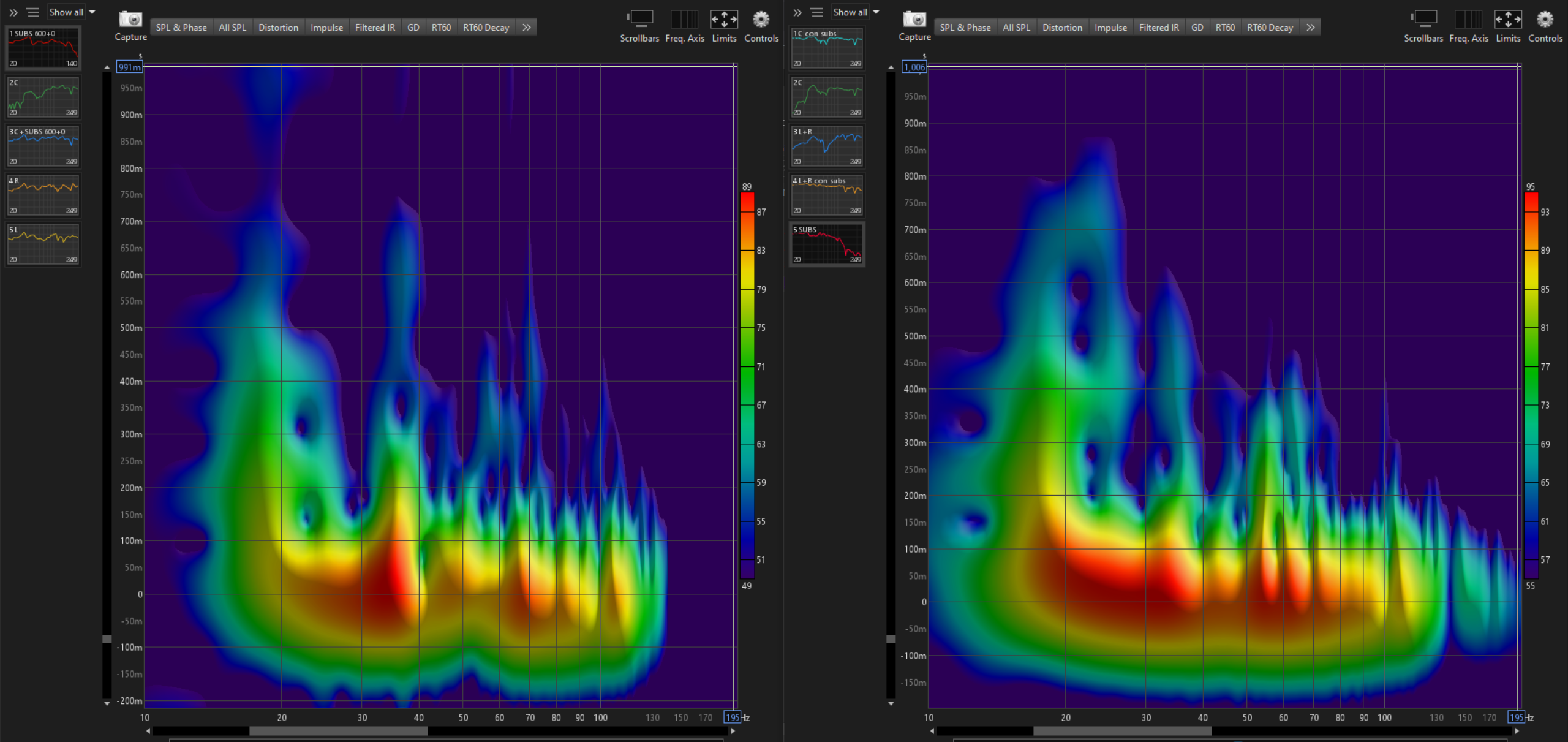The height and width of the screenshot is (742, 1568).
Task: Open Controls gear in right window
Action: [x=1545, y=20]
